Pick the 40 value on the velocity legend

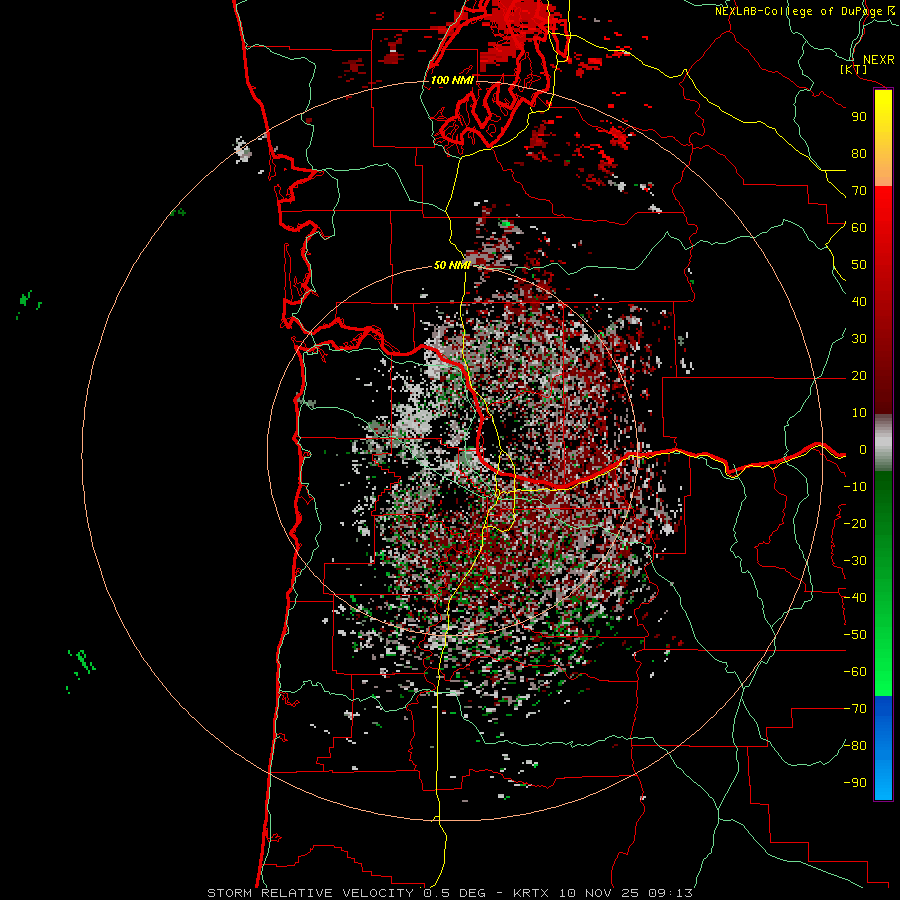click(x=859, y=302)
